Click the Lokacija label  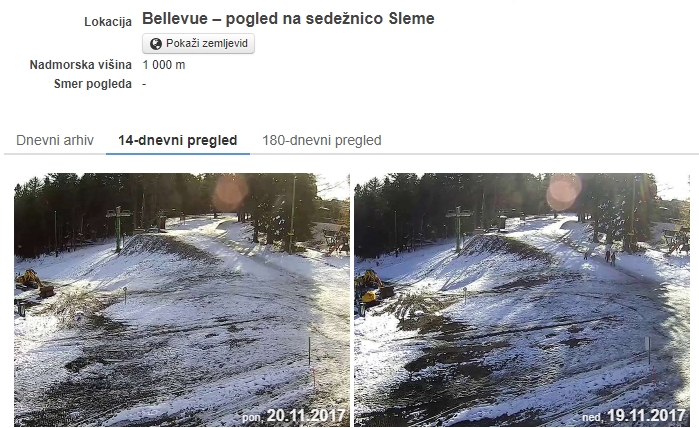tap(108, 21)
